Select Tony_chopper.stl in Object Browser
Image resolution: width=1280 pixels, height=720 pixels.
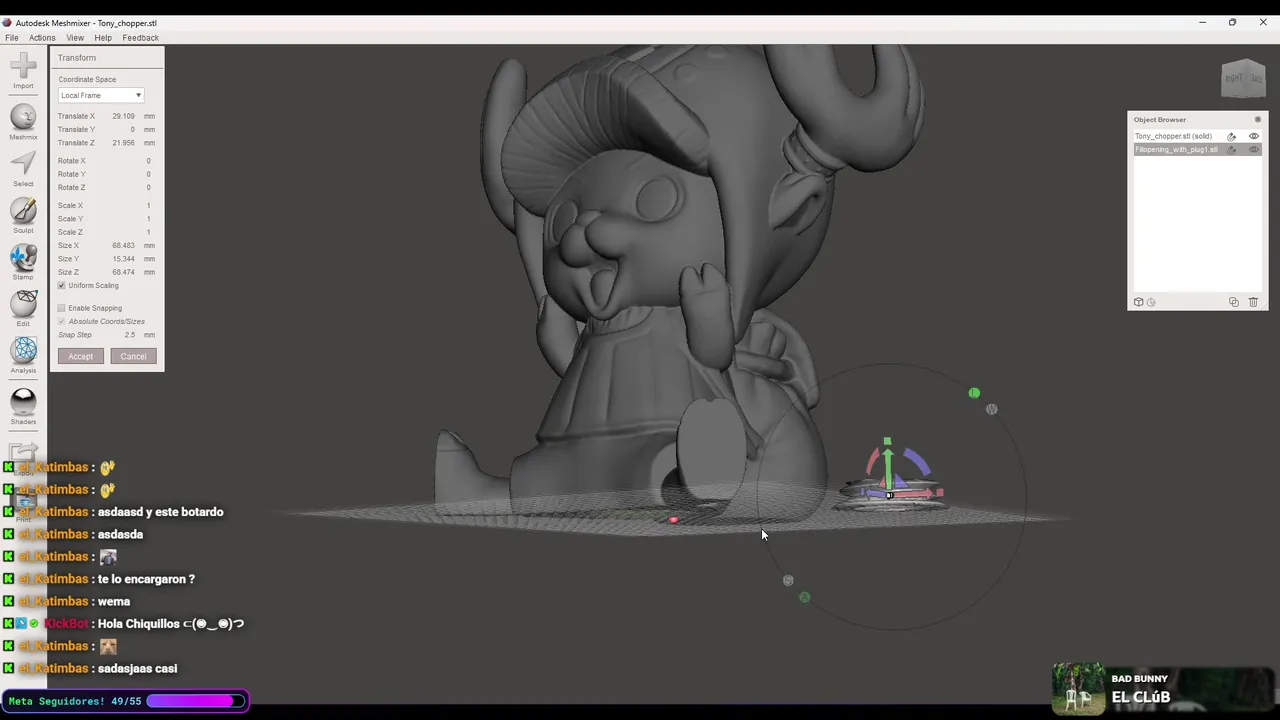click(1174, 136)
